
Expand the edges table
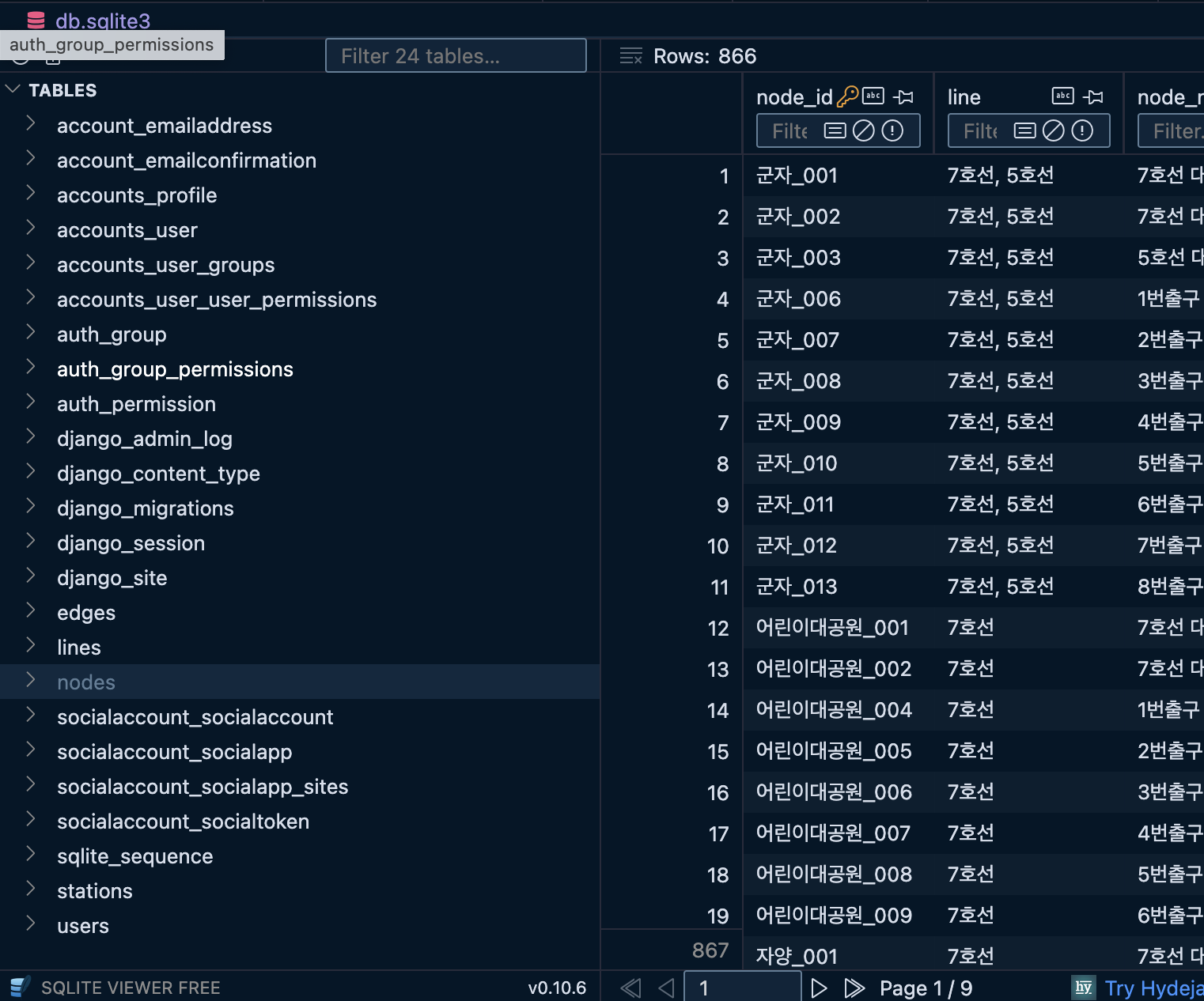[31, 612]
